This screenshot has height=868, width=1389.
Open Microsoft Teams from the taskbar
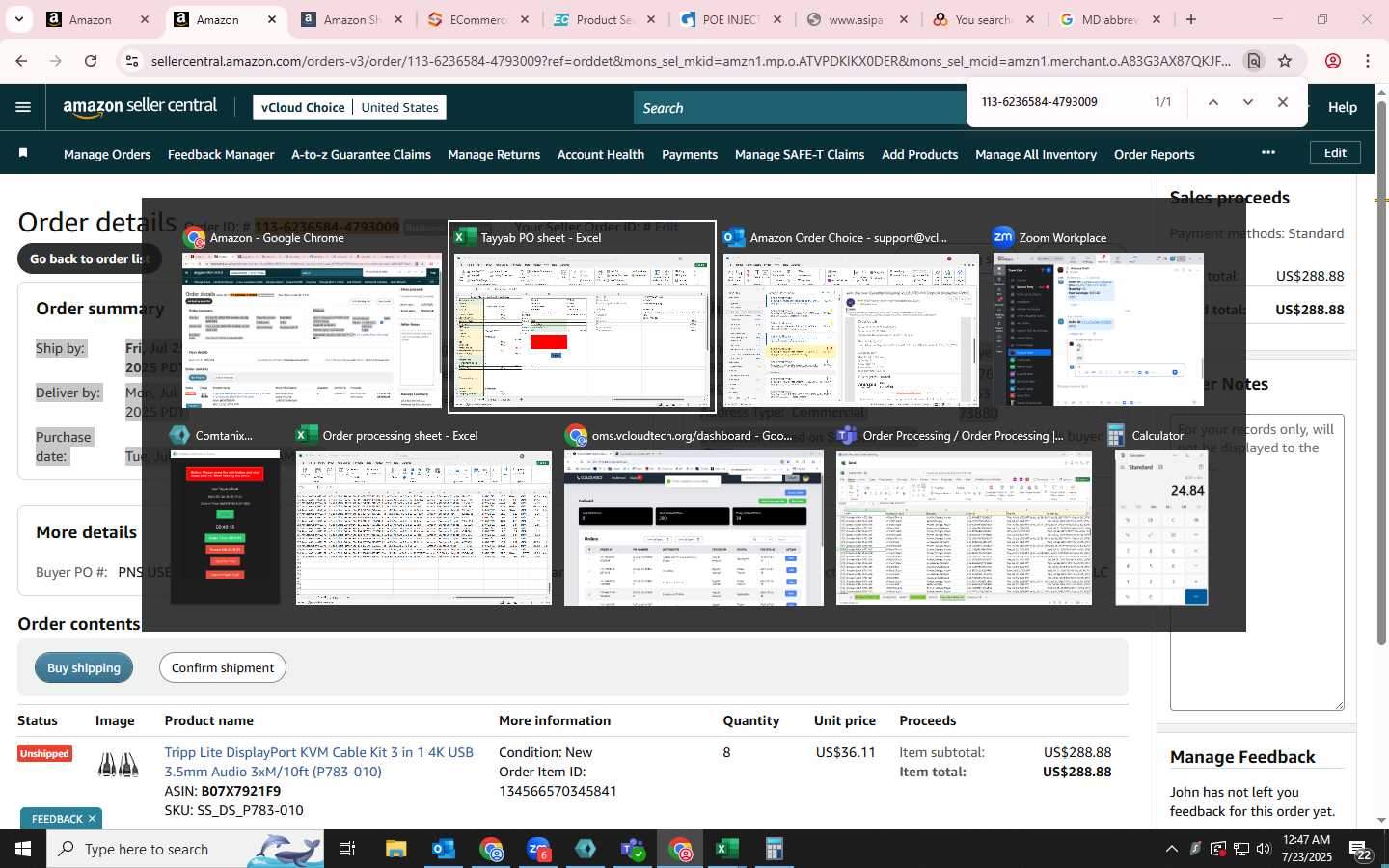click(633, 849)
